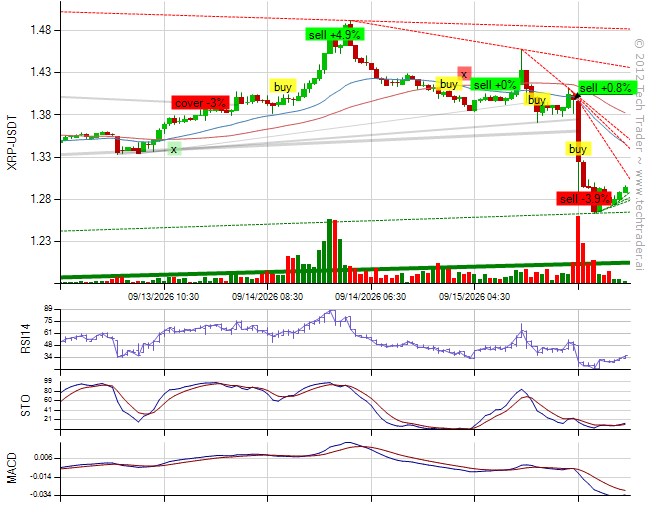
Task: Click the 'sell +0%' green label
Action: click(495, 84)
